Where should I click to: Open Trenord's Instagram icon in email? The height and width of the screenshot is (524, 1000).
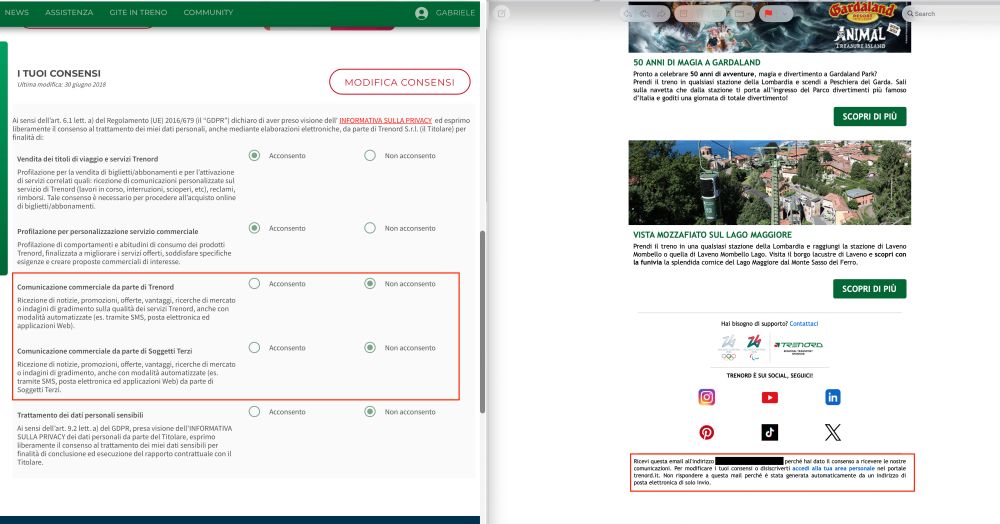point(707,397)
